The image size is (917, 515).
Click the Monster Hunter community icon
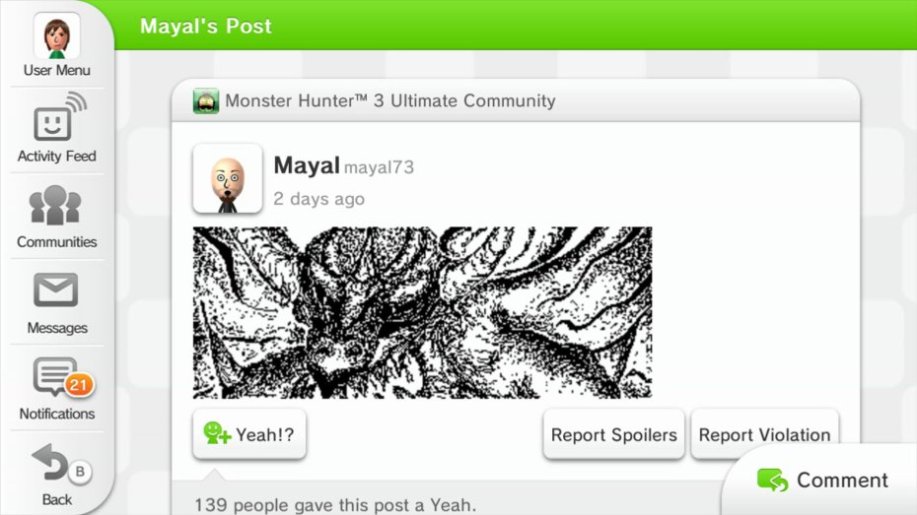(x=206, y=101)
